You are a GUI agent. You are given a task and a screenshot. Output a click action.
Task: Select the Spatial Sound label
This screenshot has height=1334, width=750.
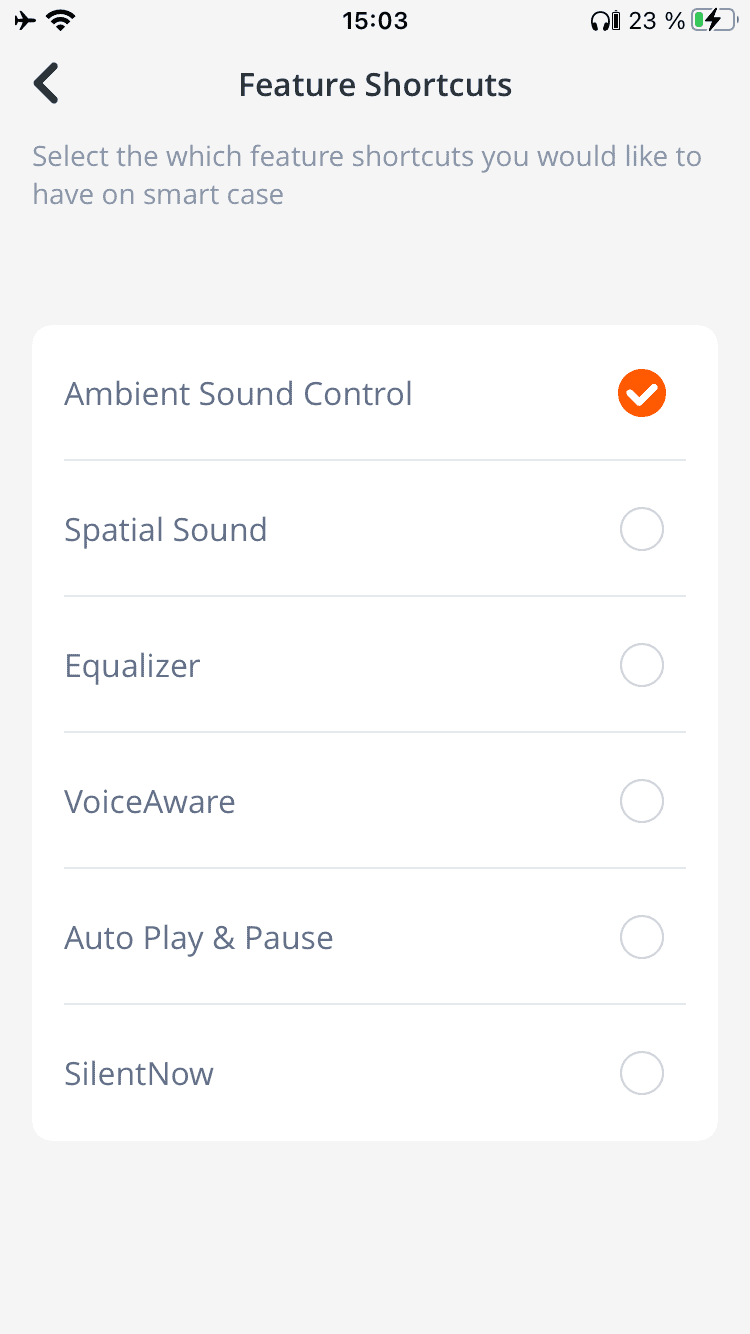click(x=166, y=530)
